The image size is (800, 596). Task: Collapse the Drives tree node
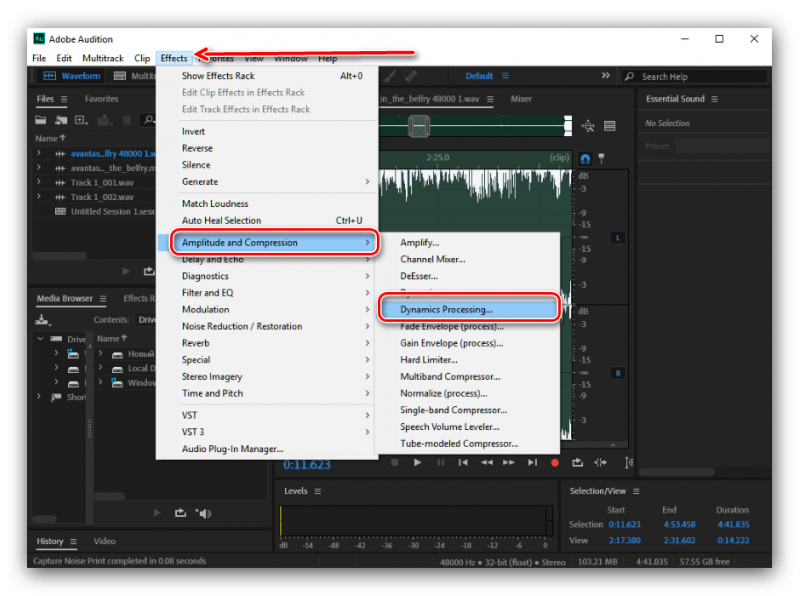pos(40,338)
